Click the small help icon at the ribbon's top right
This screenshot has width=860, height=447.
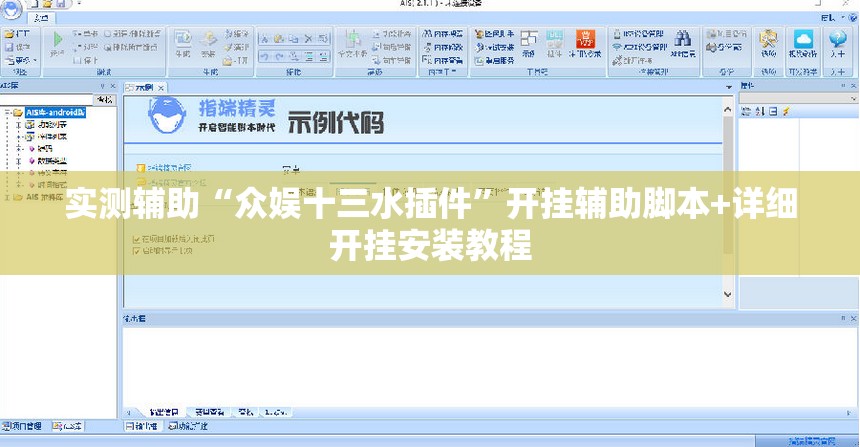pyautogui.click(x=853, y=18)
